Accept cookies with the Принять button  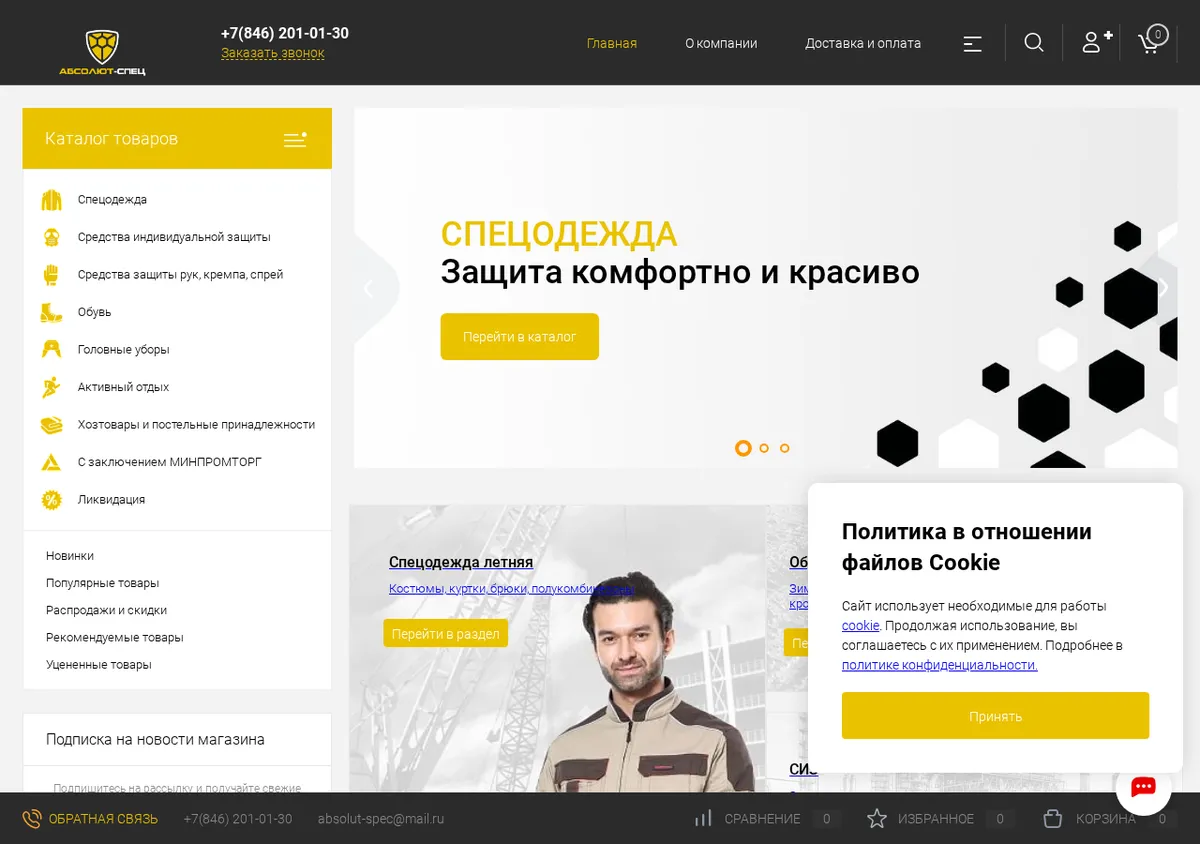point(995,716)
